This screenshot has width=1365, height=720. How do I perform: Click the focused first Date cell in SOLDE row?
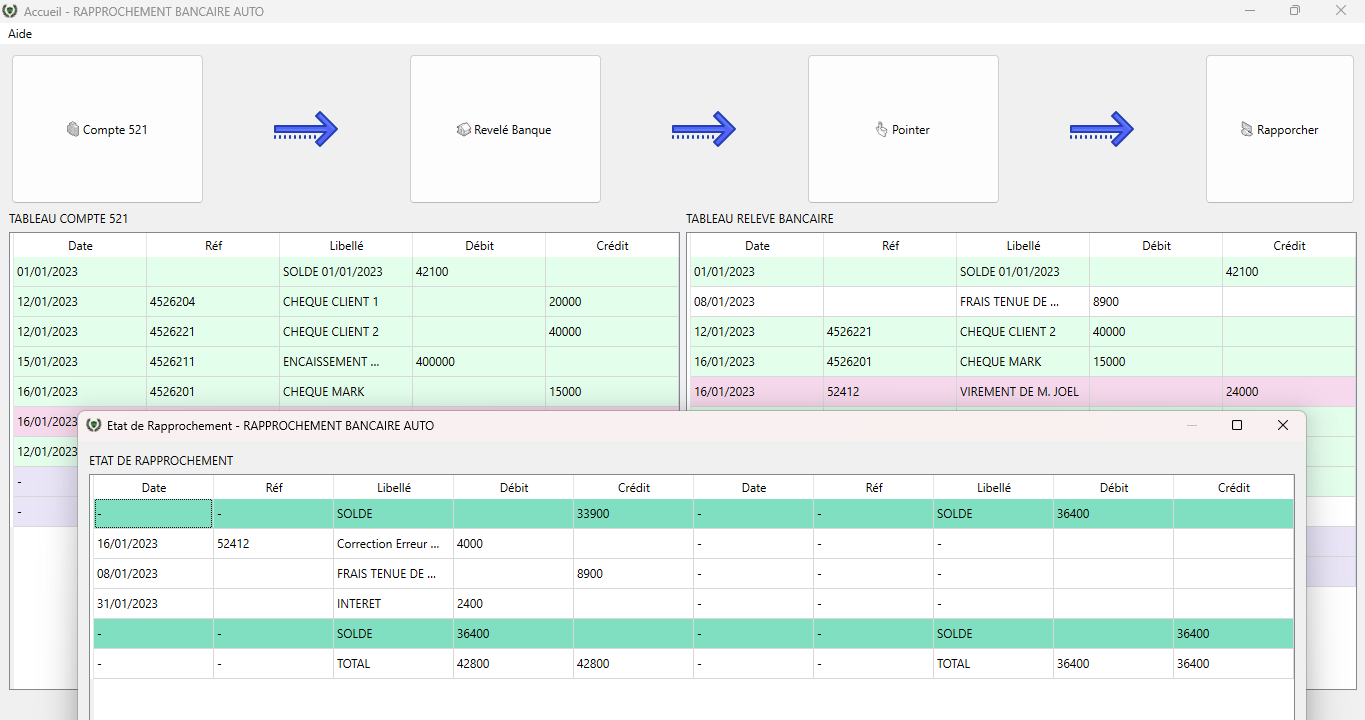[x=154, y=514]
